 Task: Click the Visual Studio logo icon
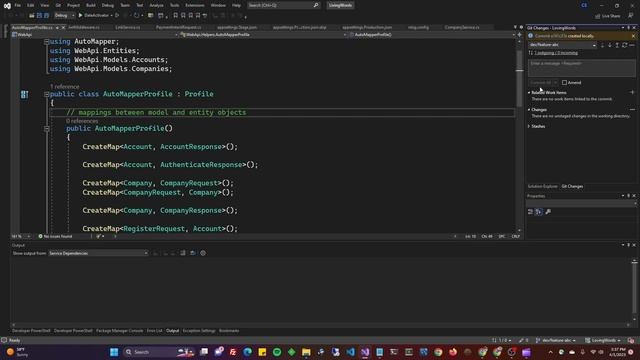(7, 6)
